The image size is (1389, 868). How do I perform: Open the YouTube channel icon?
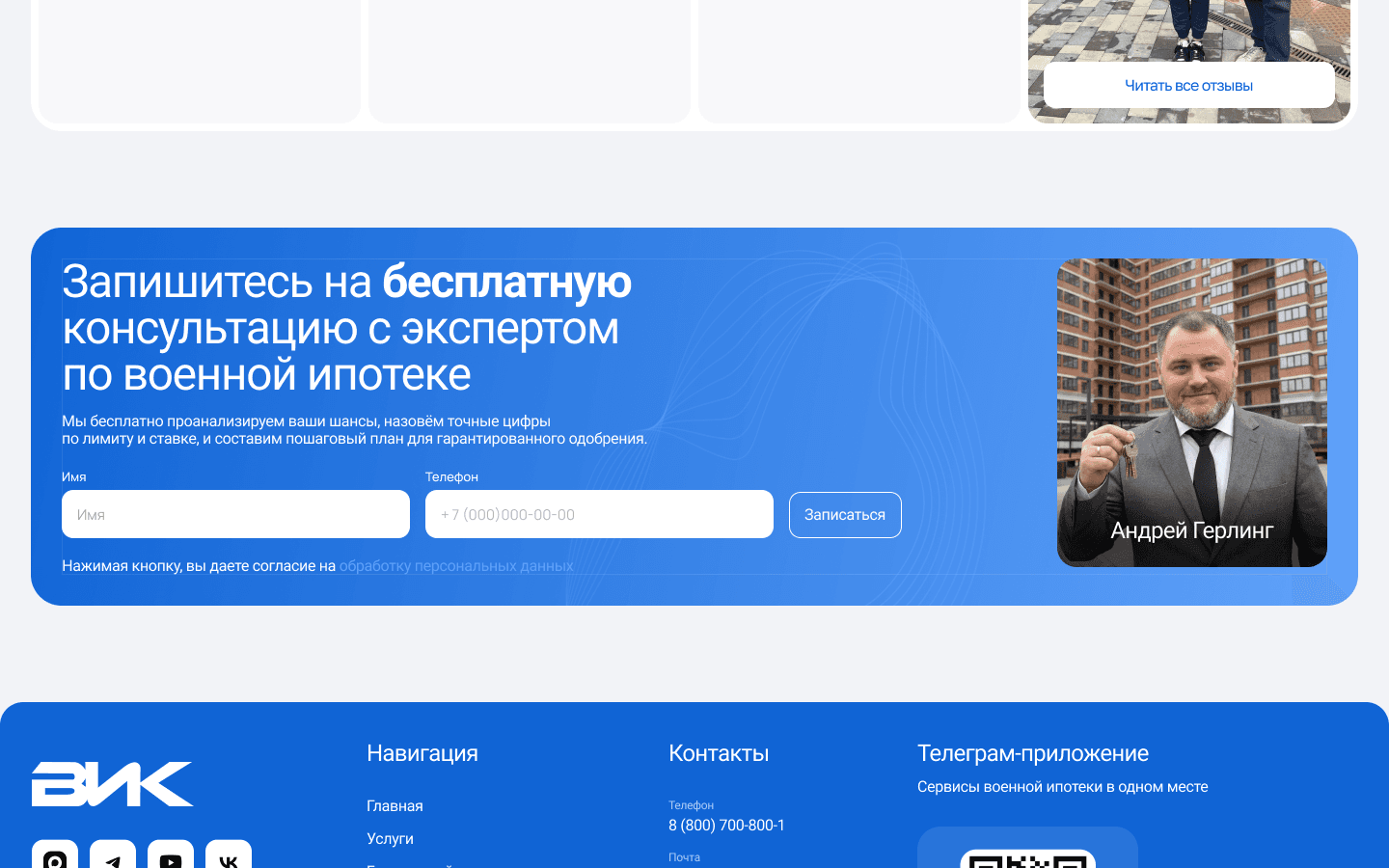(171, 856)
